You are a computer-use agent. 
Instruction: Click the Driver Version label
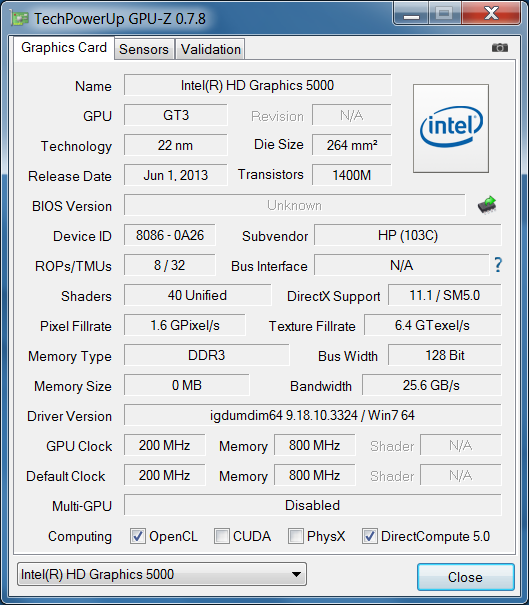(x=69, y=416)
